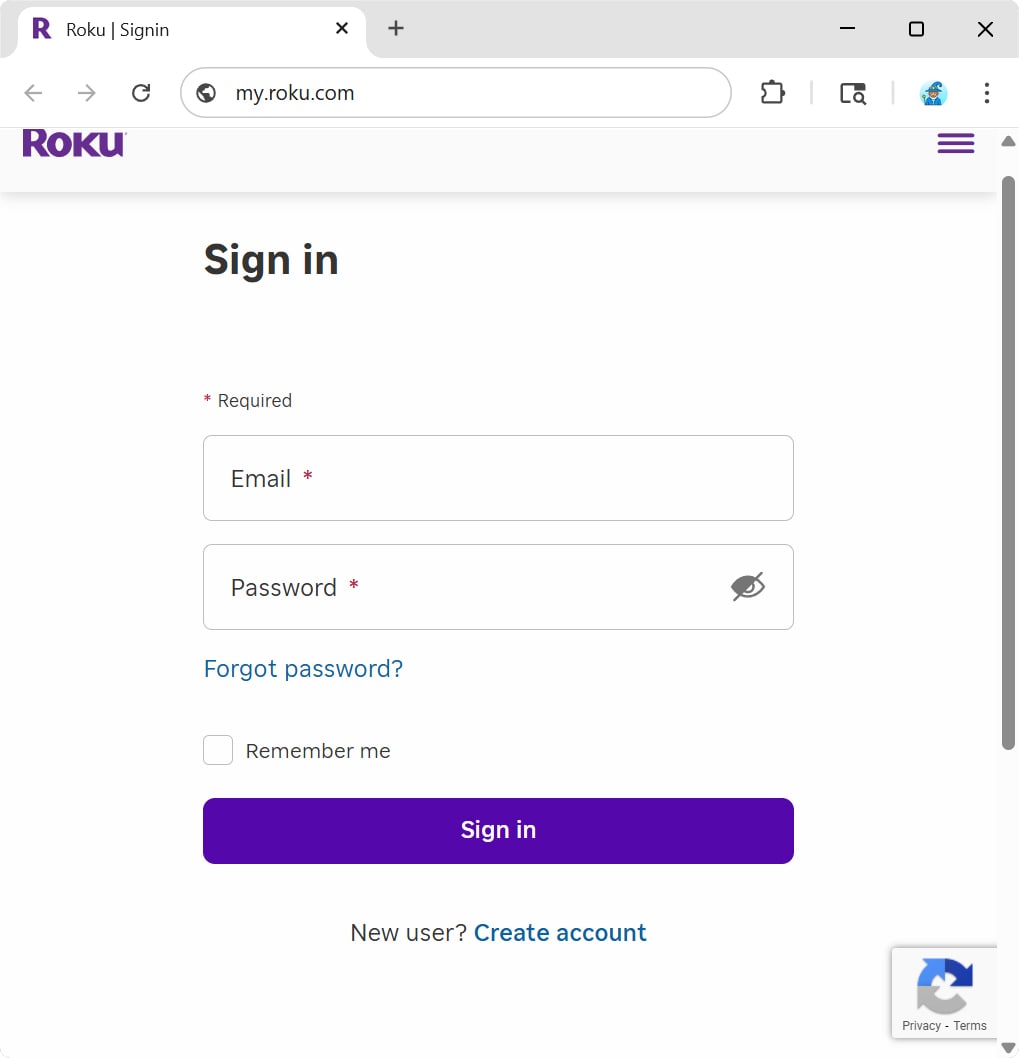
Task: Click the site information icon
Action: tap(207, 93)
